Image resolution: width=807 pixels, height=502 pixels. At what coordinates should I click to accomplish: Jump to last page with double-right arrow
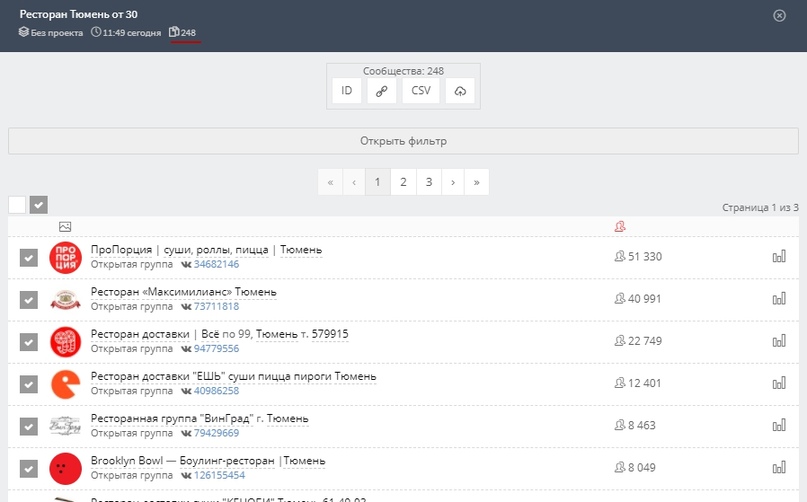(477, 182)
